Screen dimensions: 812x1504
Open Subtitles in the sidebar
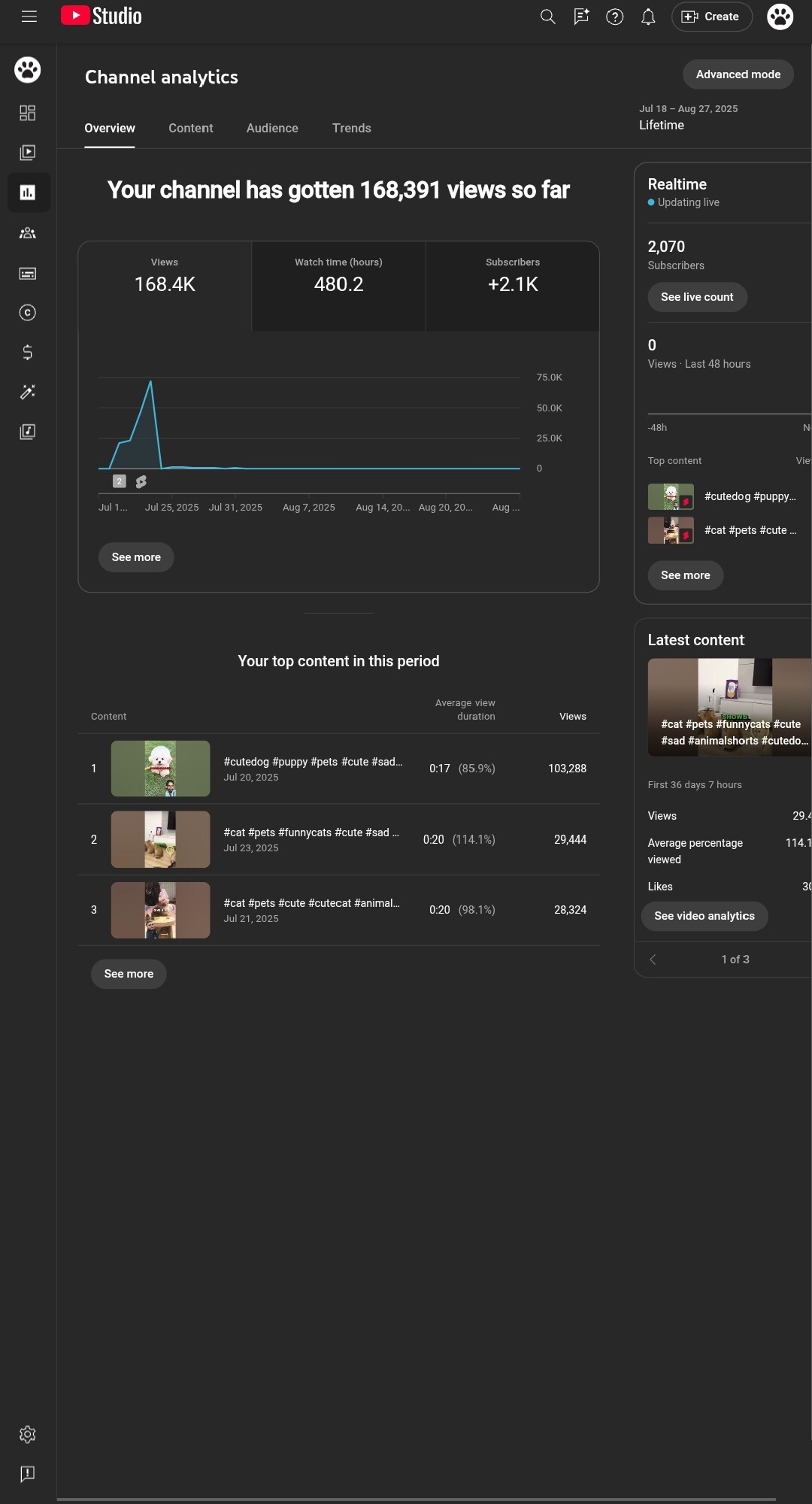(x=28, y=274)
